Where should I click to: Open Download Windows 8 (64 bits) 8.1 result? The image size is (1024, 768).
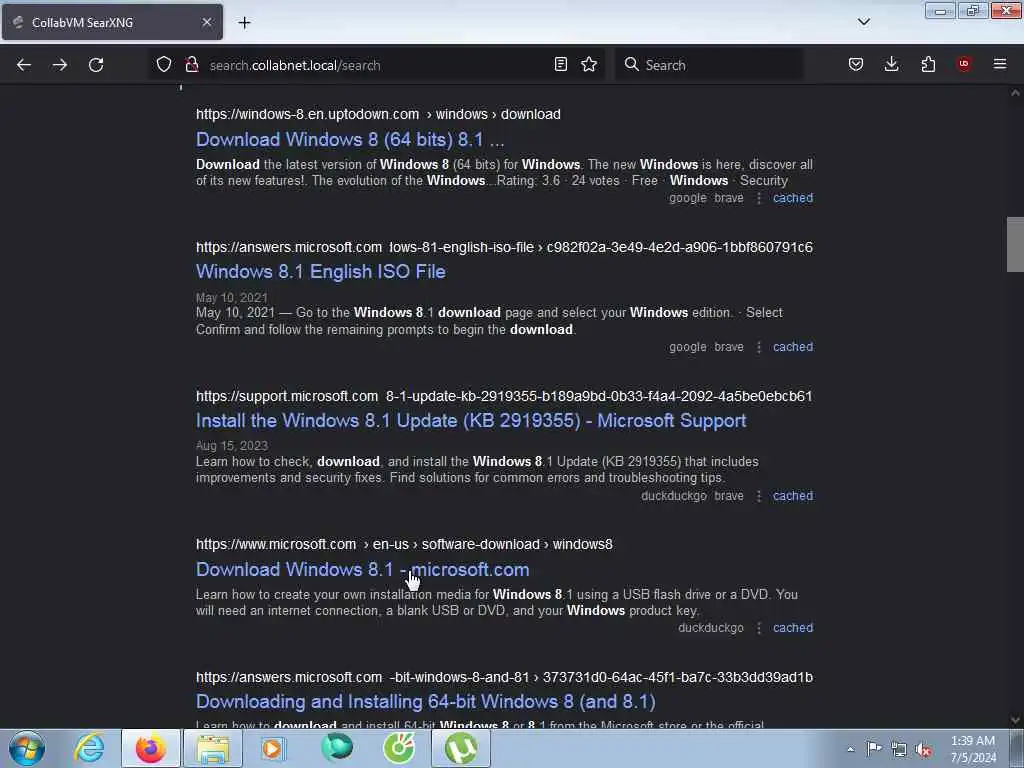coord(350,139)
